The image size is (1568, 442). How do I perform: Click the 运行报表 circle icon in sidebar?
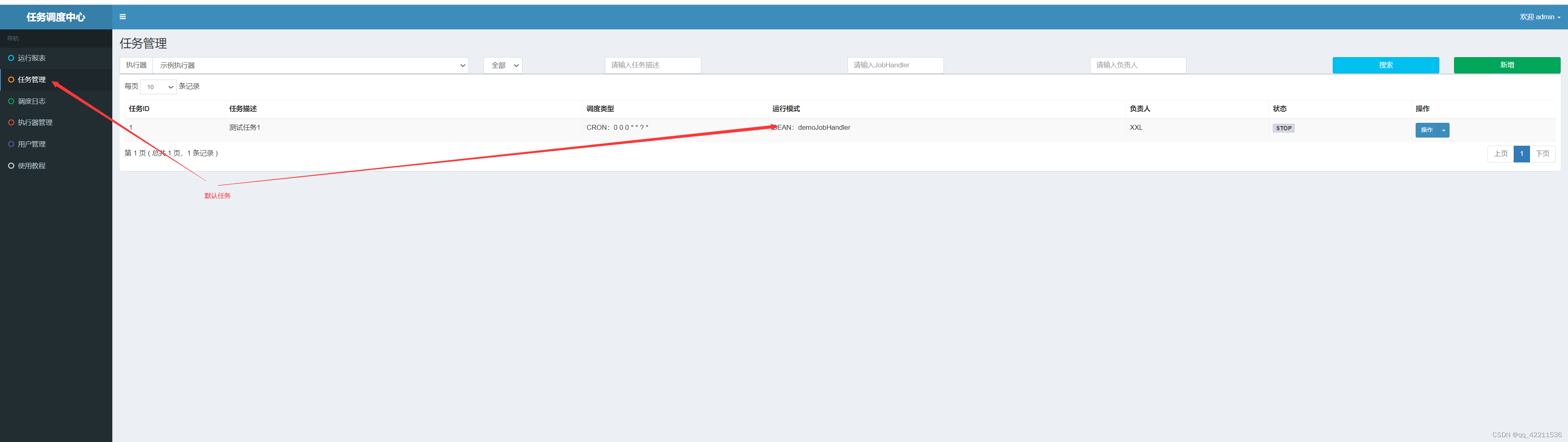[11, 58]
